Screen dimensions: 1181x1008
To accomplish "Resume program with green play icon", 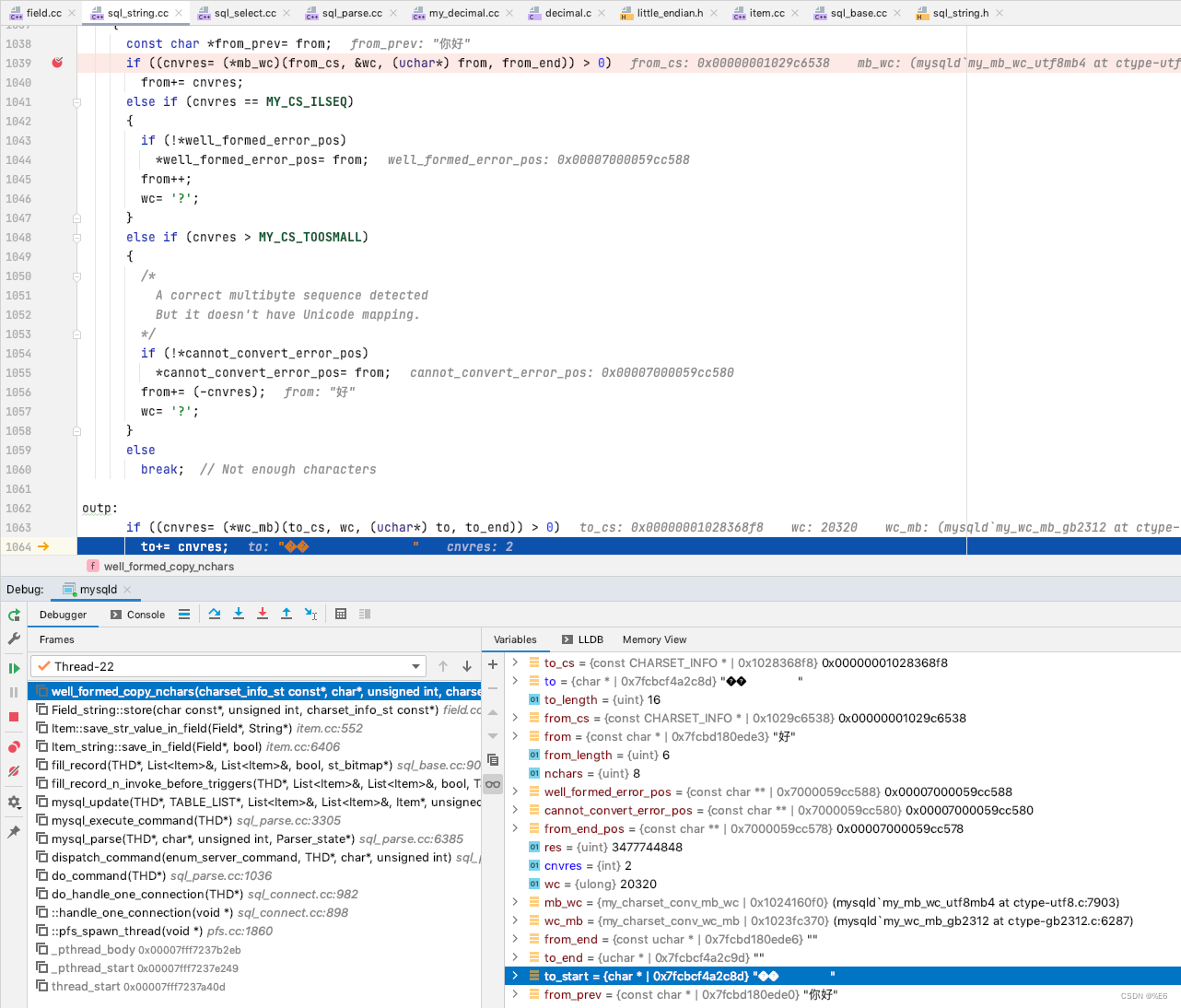I will (14, 668).
